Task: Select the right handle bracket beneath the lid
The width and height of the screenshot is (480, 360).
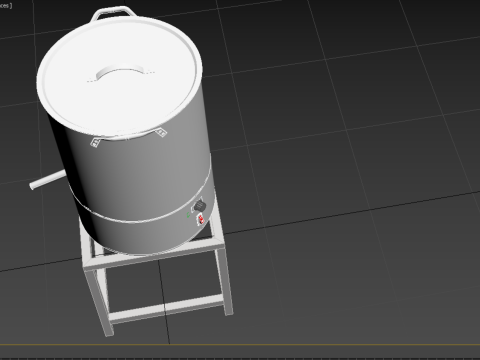Action: pos(161,133)
